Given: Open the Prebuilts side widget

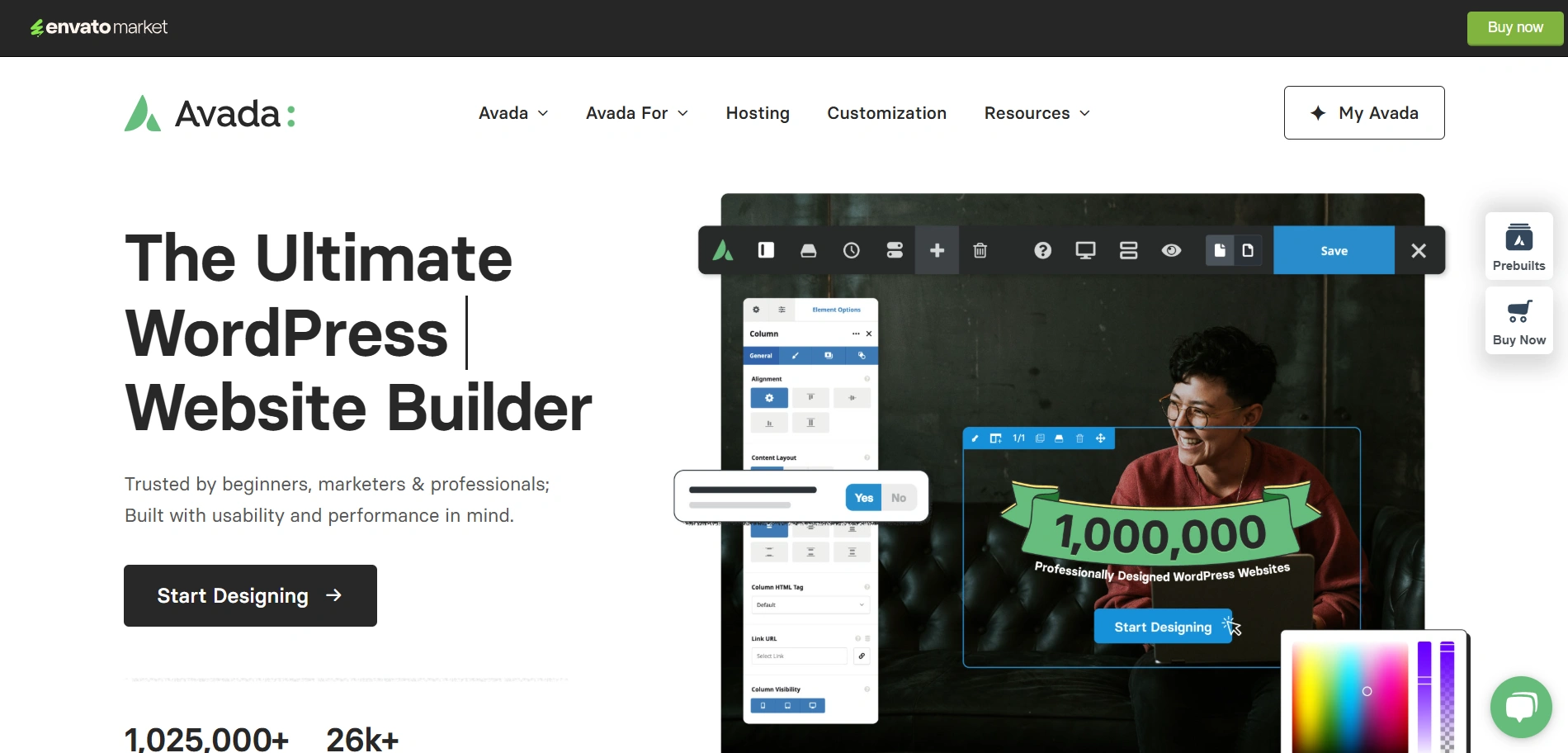Looking at the screenshot, I should click(1519, 246).
